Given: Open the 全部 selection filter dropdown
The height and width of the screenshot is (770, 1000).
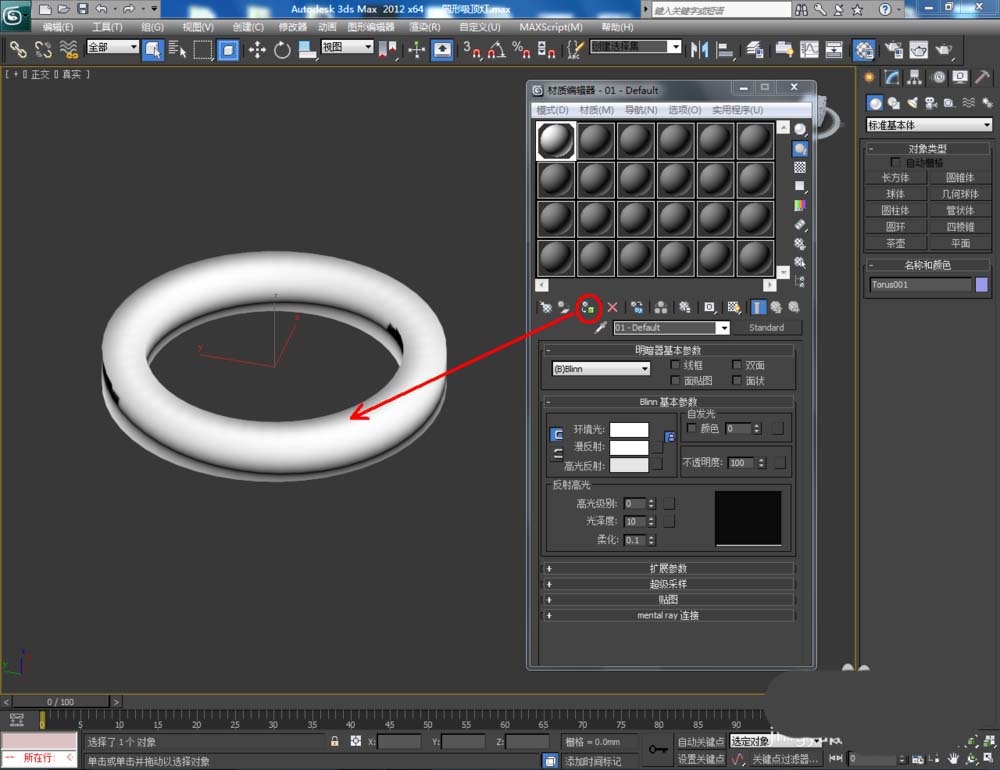Looking at the screenshot, I should click(x=112, y=47).
